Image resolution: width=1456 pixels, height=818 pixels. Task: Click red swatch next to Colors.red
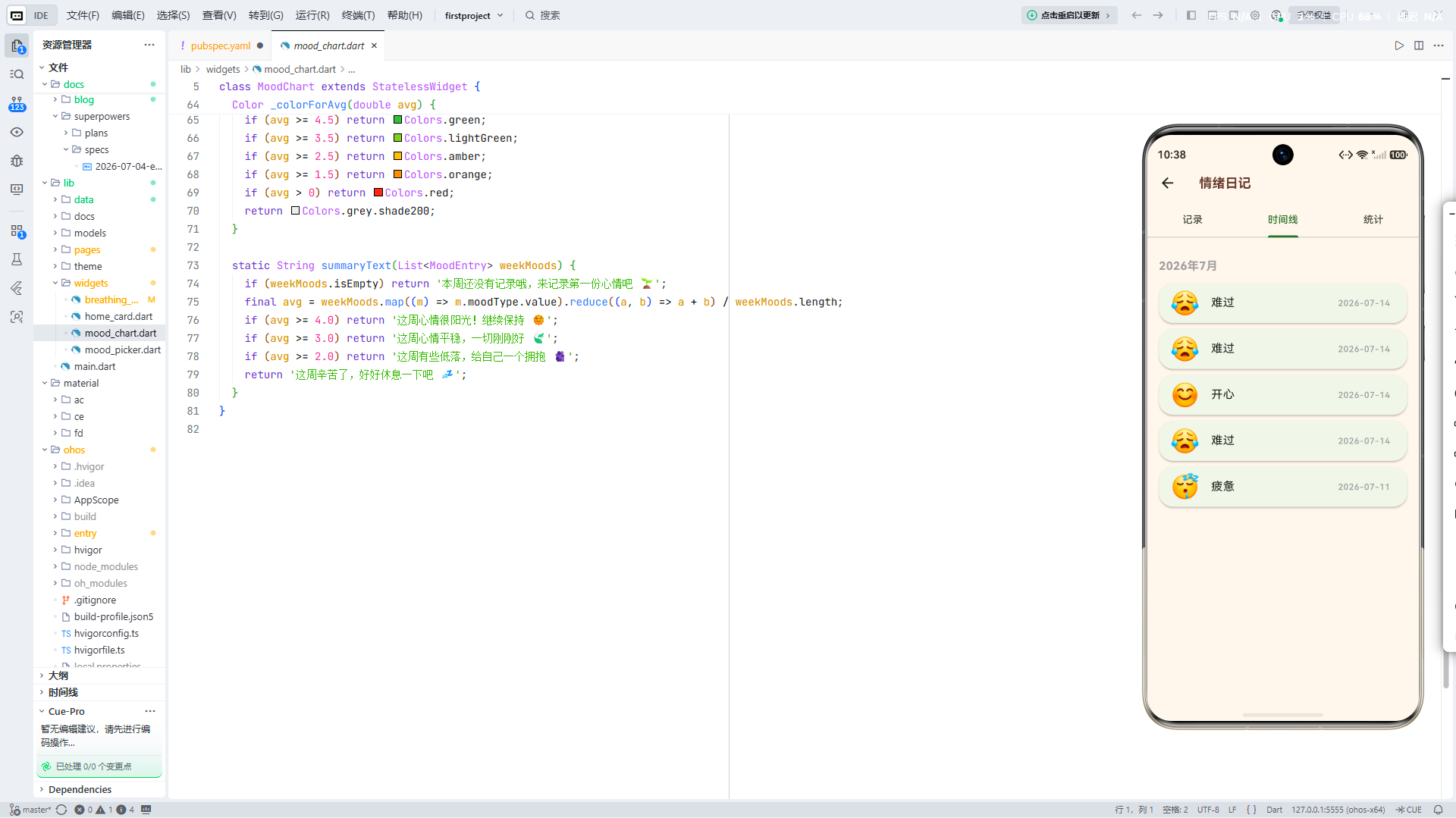378,193
